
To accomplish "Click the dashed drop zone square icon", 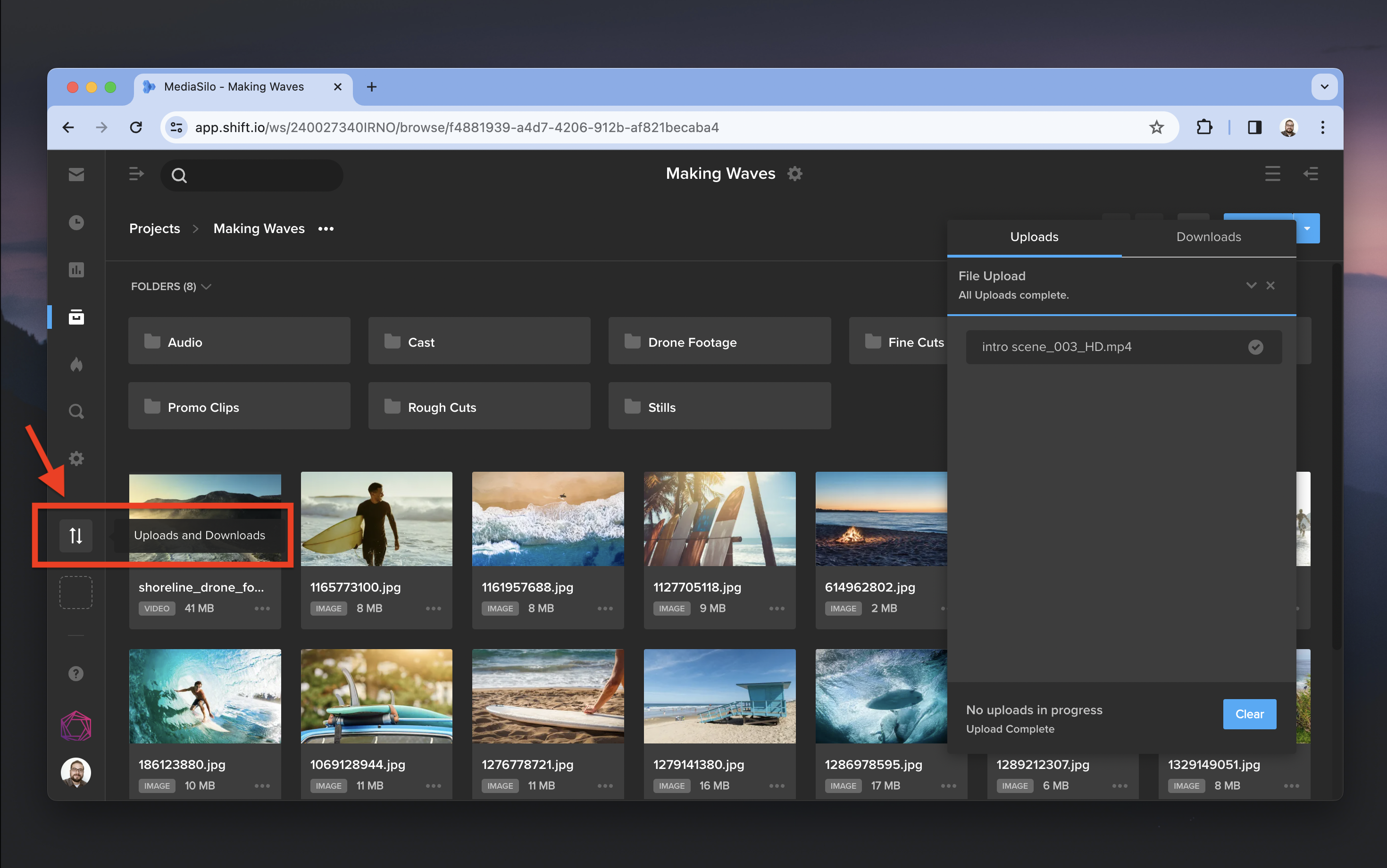I will pyautogui.click(x=76, y=593).
